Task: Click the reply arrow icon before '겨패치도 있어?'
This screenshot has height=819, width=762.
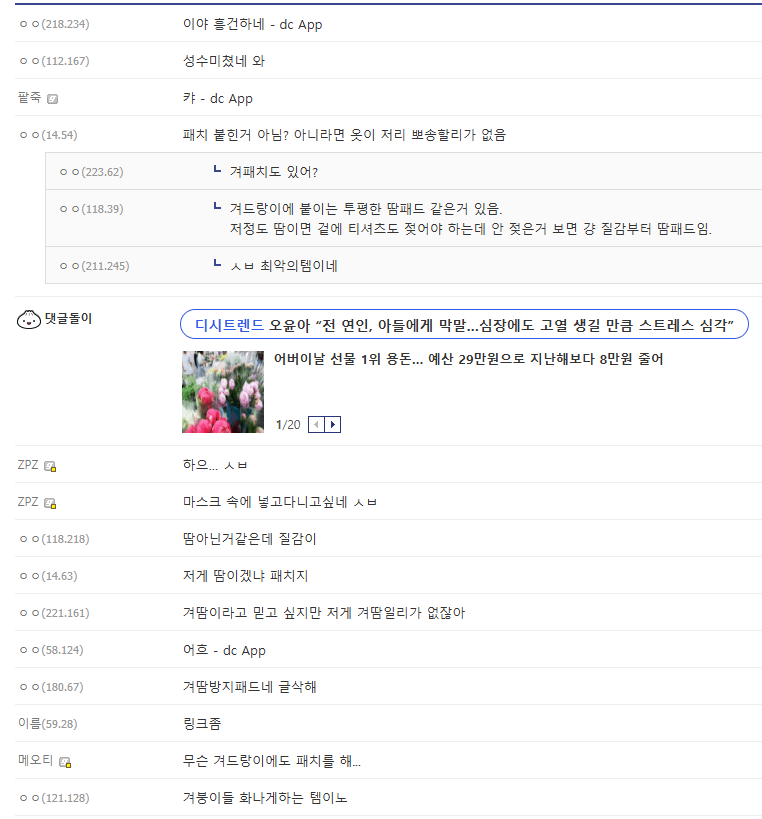Action: pos(217,170)
